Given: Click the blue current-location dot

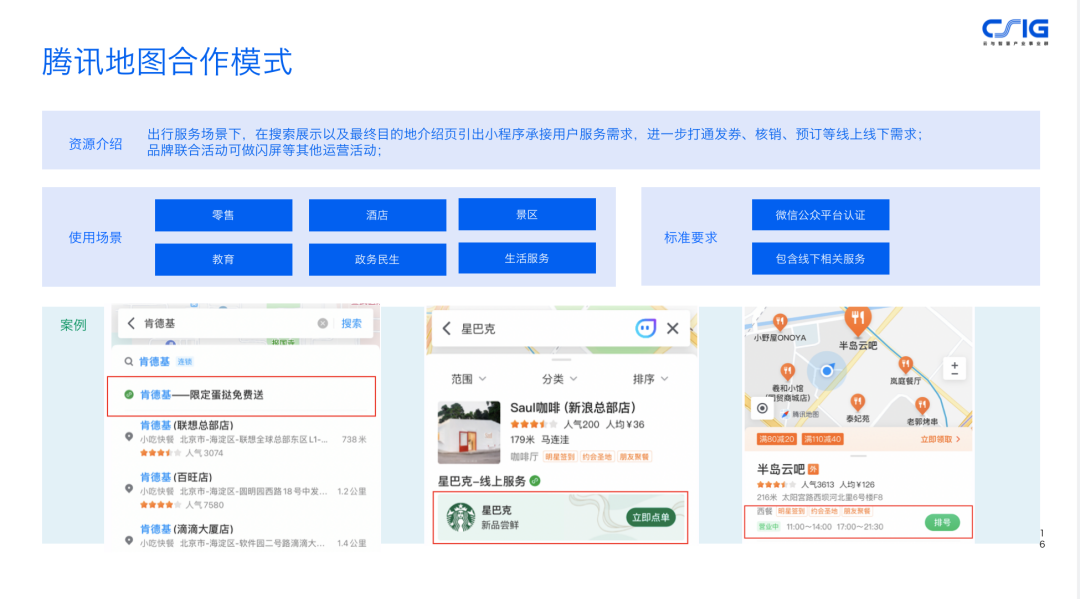Looking at the screenshot, I should 827,370.
